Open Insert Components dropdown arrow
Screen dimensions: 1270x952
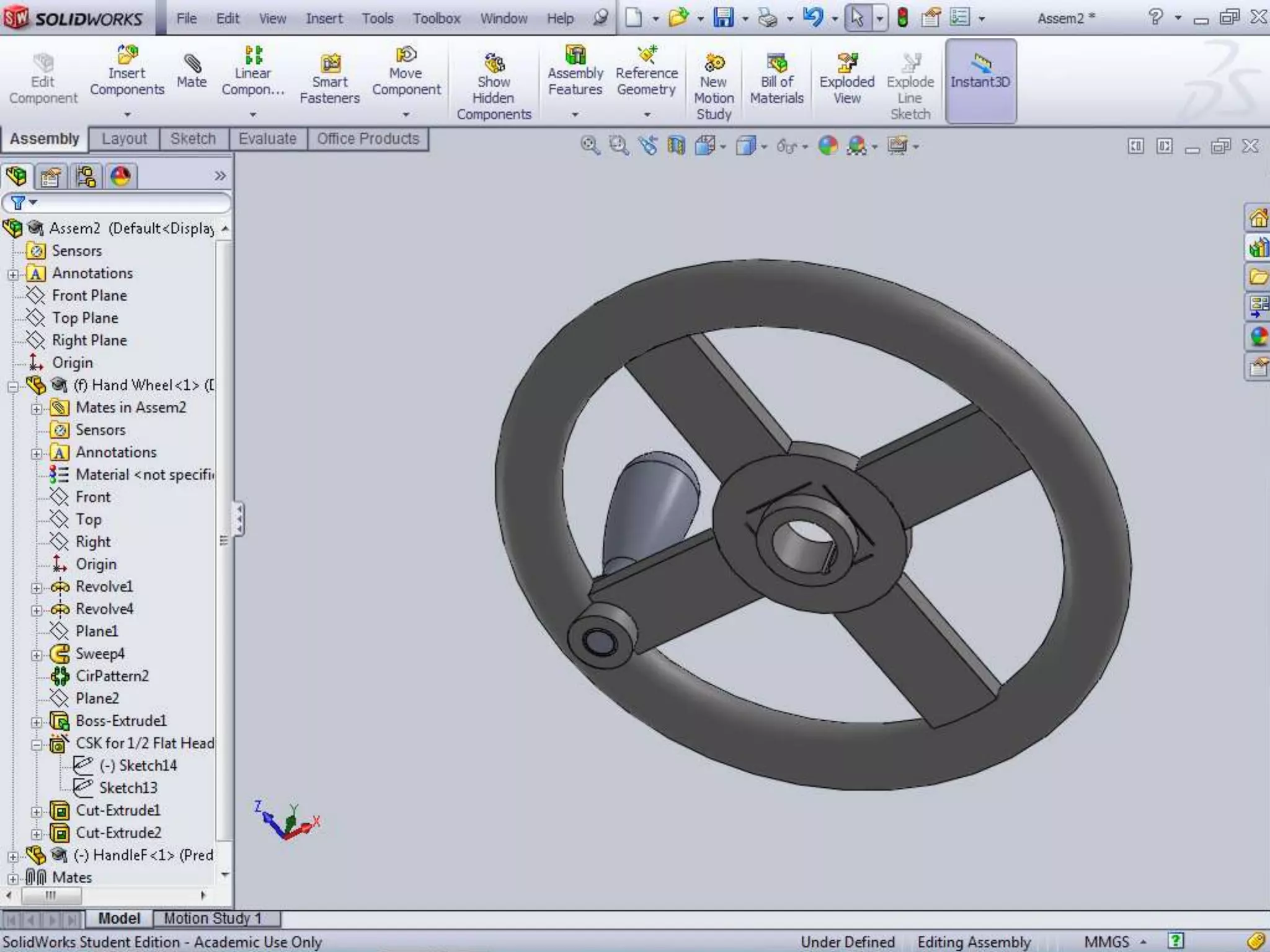tap(127, 115)
